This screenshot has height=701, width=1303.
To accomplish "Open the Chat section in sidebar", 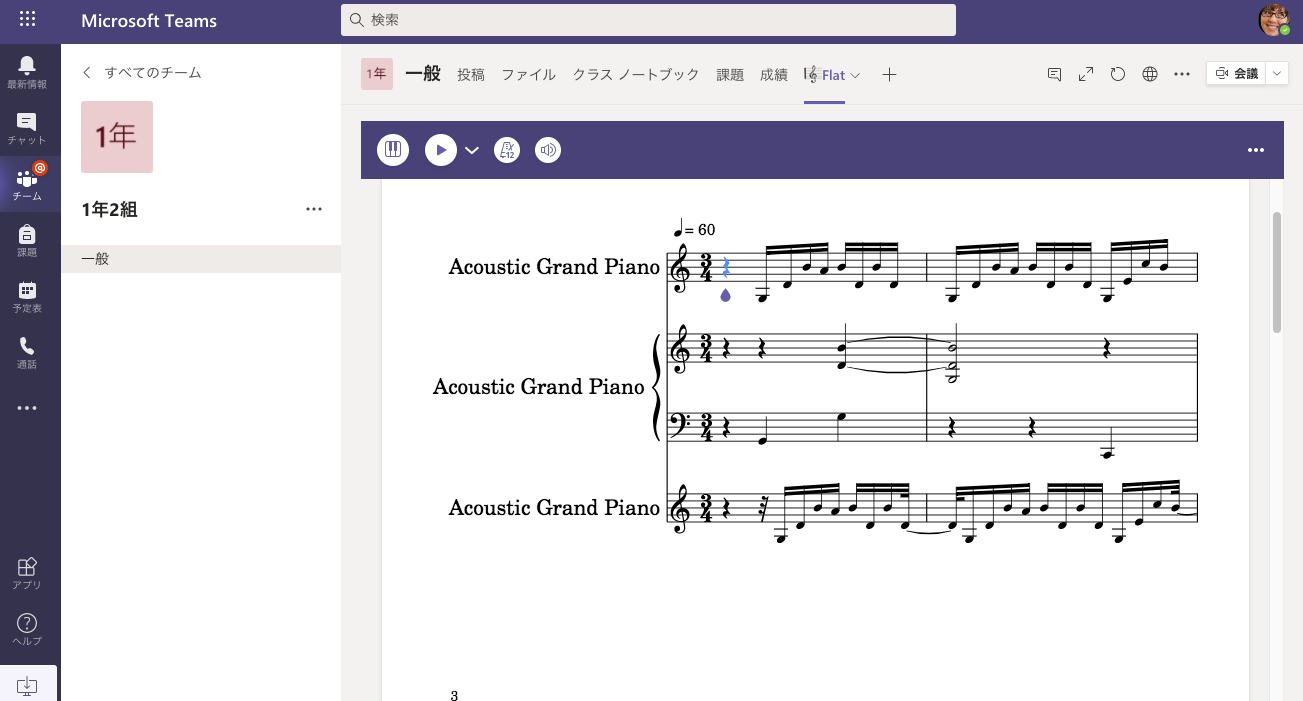I will coord(27,129).
